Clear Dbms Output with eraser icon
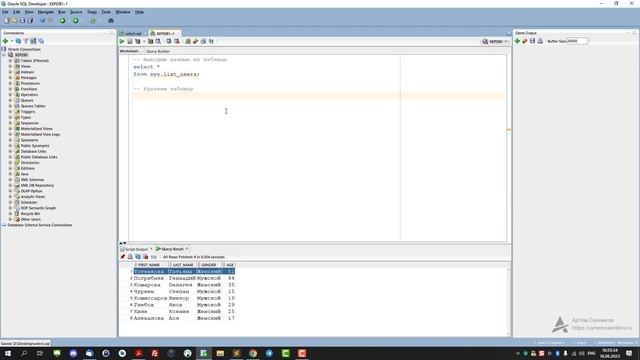640x360 pixels. coord(525,41)
